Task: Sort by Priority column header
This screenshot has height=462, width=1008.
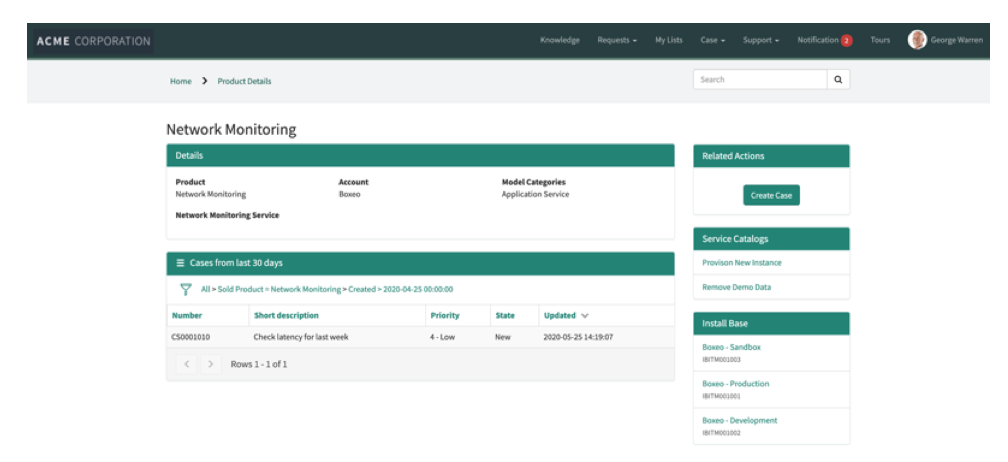Action: pyautogui.click(x=445, y=315)
